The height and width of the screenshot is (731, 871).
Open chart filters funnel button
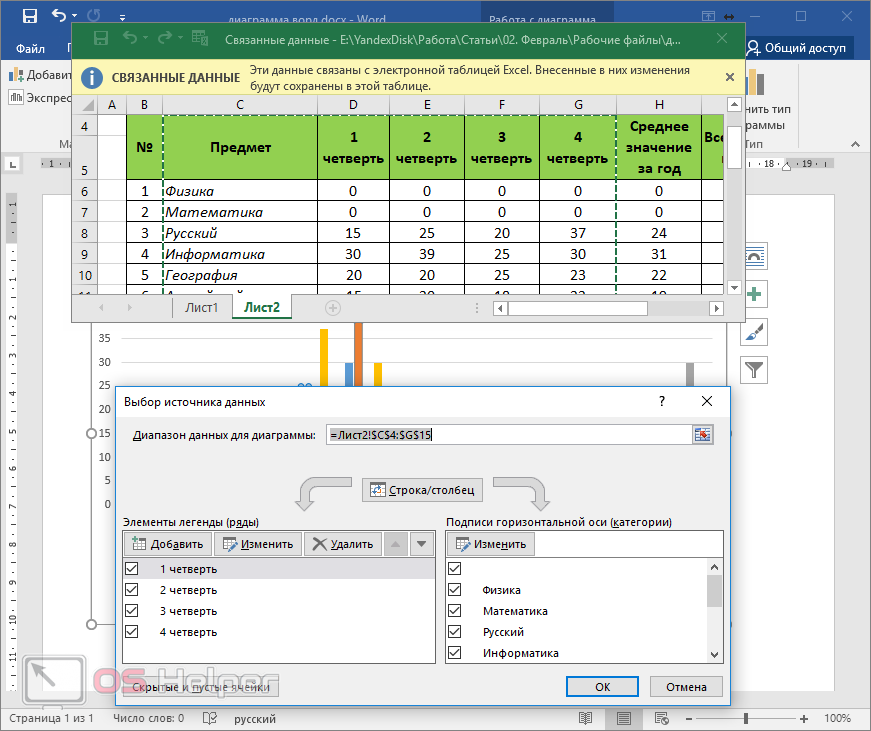[754, 371]
